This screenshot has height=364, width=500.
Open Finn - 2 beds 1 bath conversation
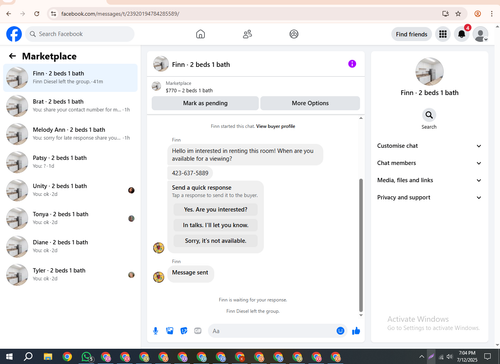pyautogui.click(x=70, y=78)
